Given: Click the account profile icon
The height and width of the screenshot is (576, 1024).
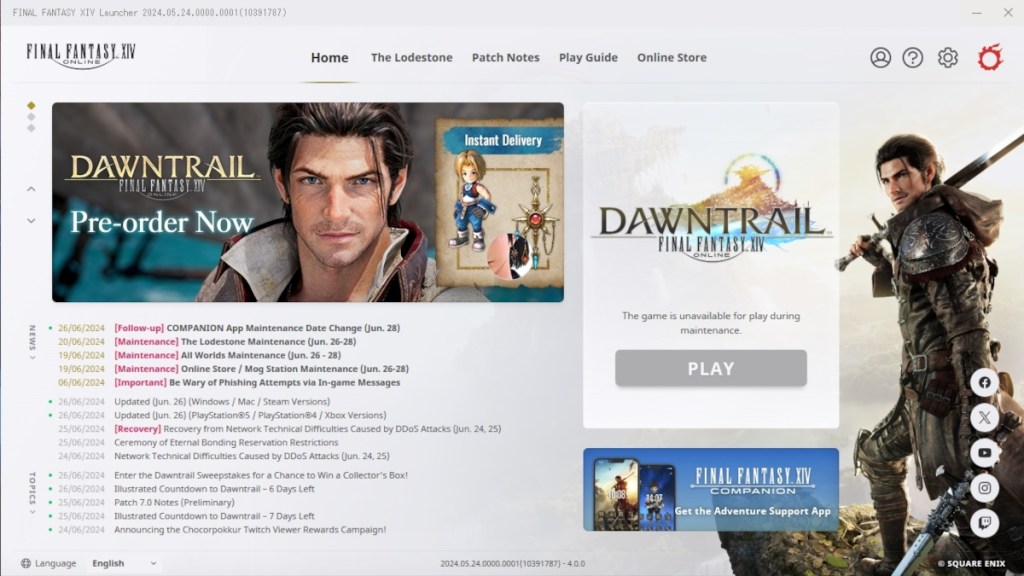Looking at the screenshot, I should click(881, 58).
